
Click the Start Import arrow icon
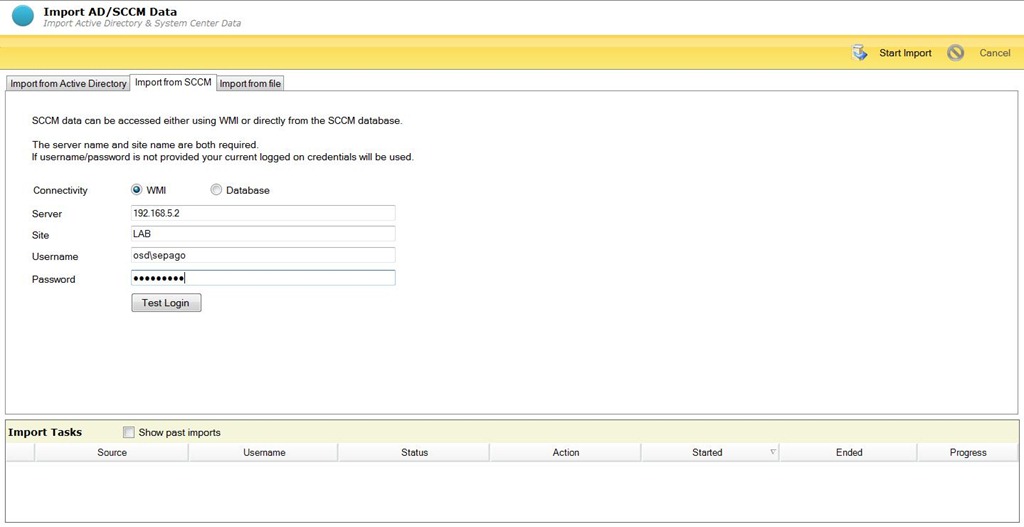[860, 53]
